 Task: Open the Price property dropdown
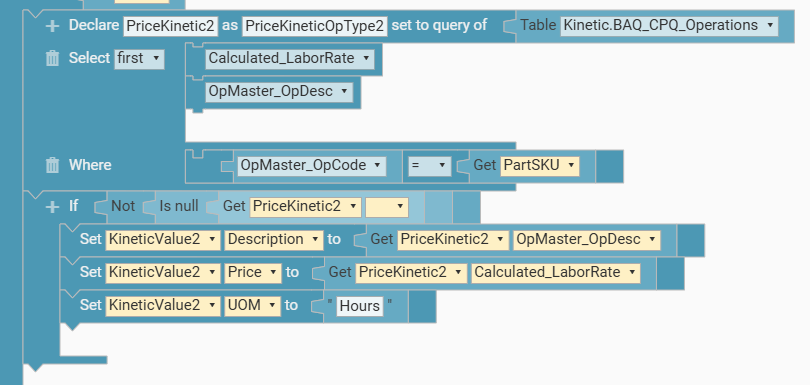(253, 273)
